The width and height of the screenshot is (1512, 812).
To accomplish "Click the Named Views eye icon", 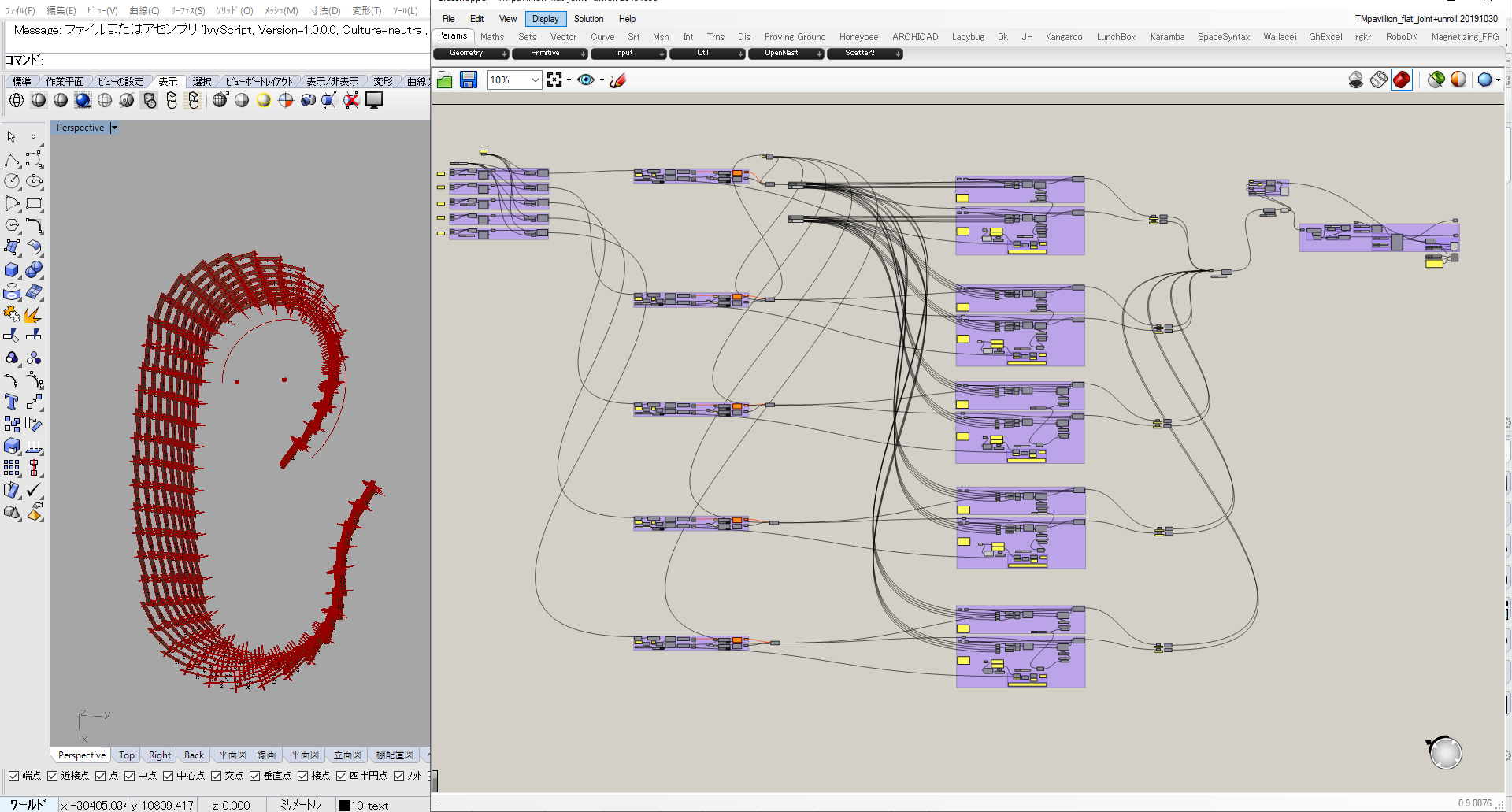I will pyautogui.click(x=586, y=80).
